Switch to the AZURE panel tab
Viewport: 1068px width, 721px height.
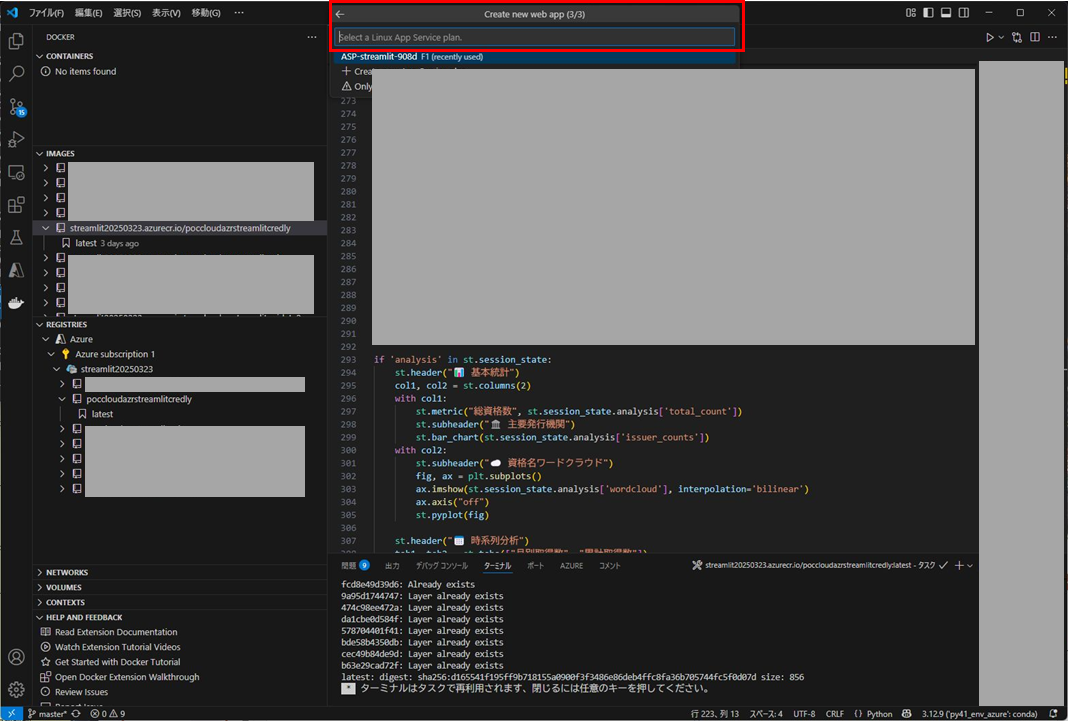(571, 566)
